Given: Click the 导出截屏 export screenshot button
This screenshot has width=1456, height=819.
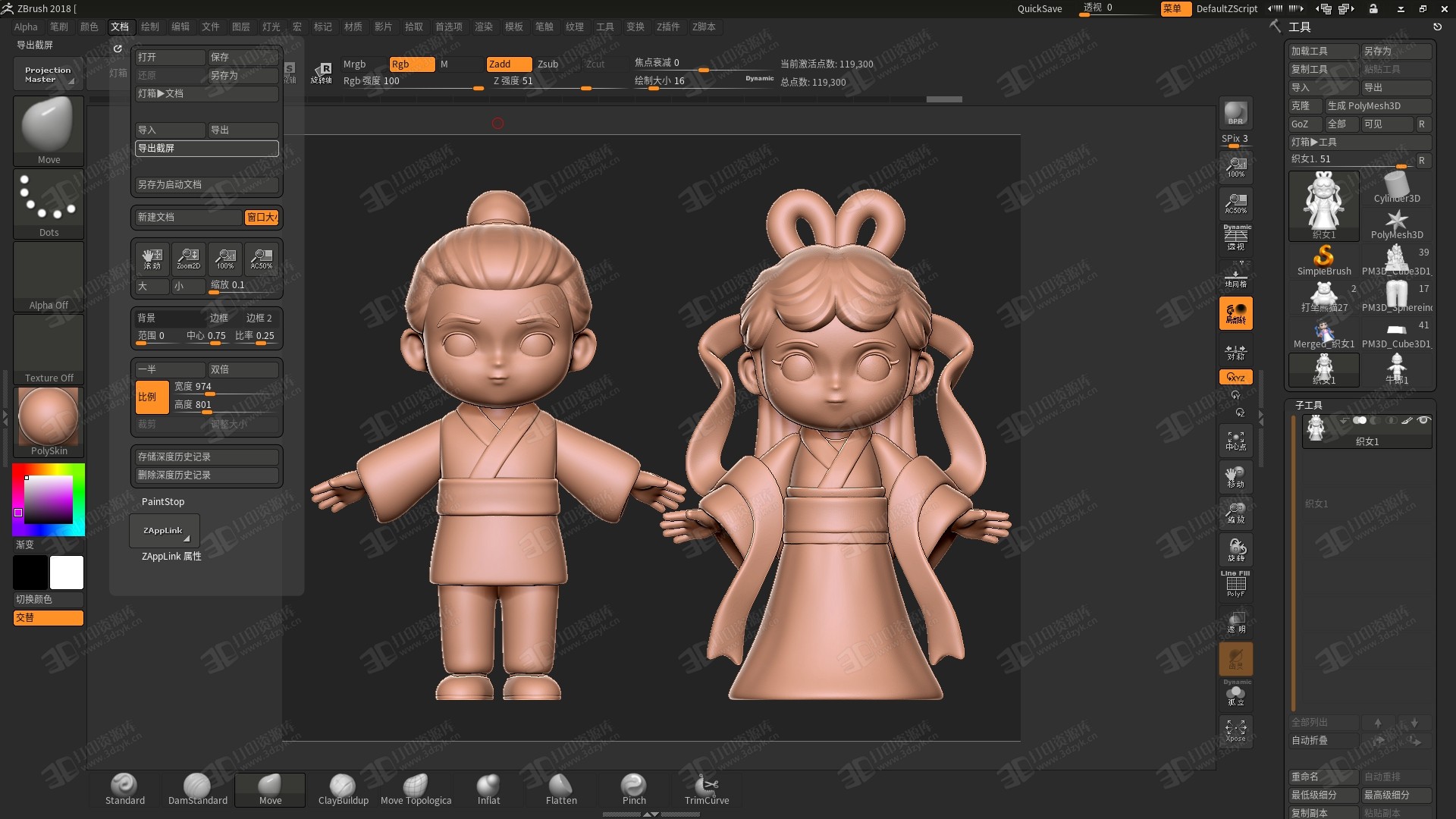Looking at the screenshot, I should pyautogui.click(x=206, y=148).
